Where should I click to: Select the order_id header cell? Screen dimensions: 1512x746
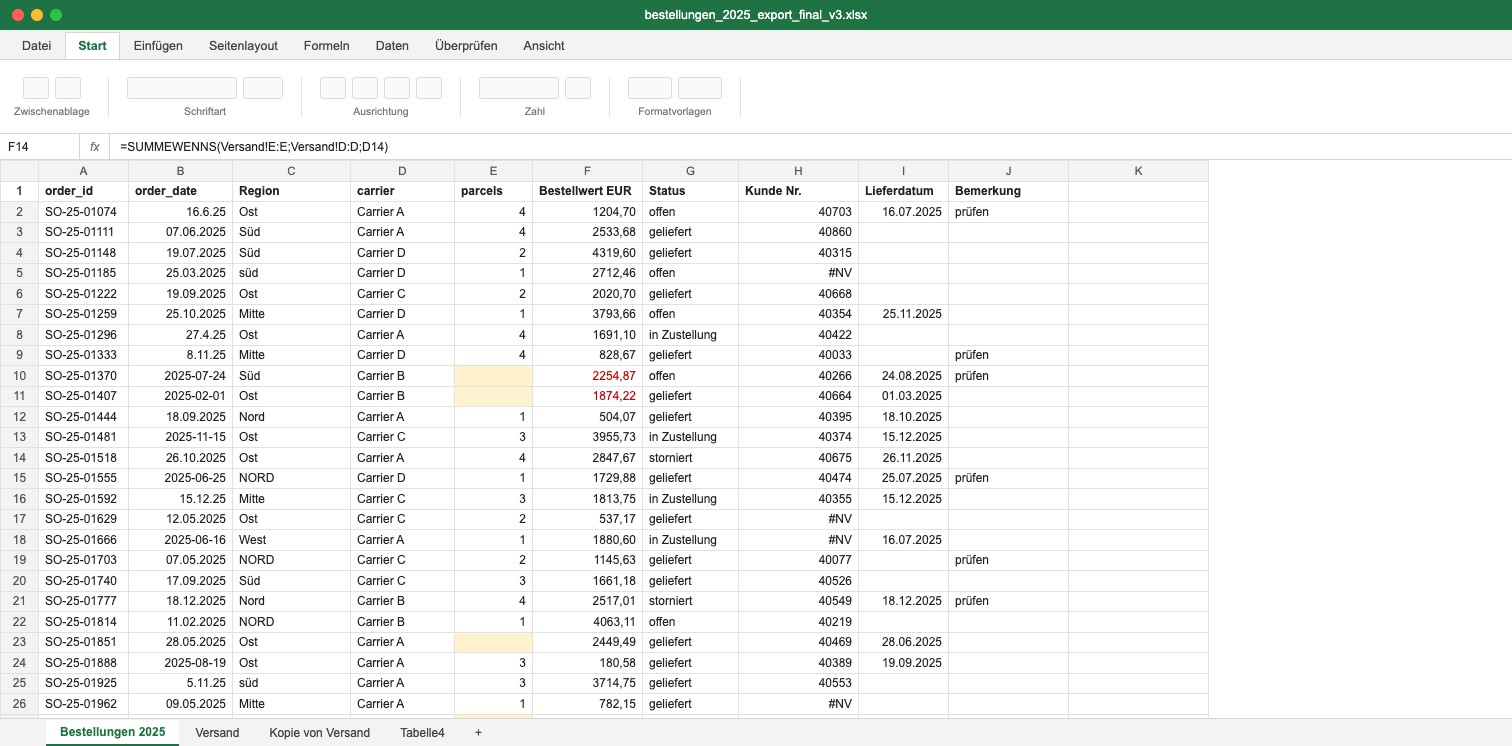[x=83, y=191]
